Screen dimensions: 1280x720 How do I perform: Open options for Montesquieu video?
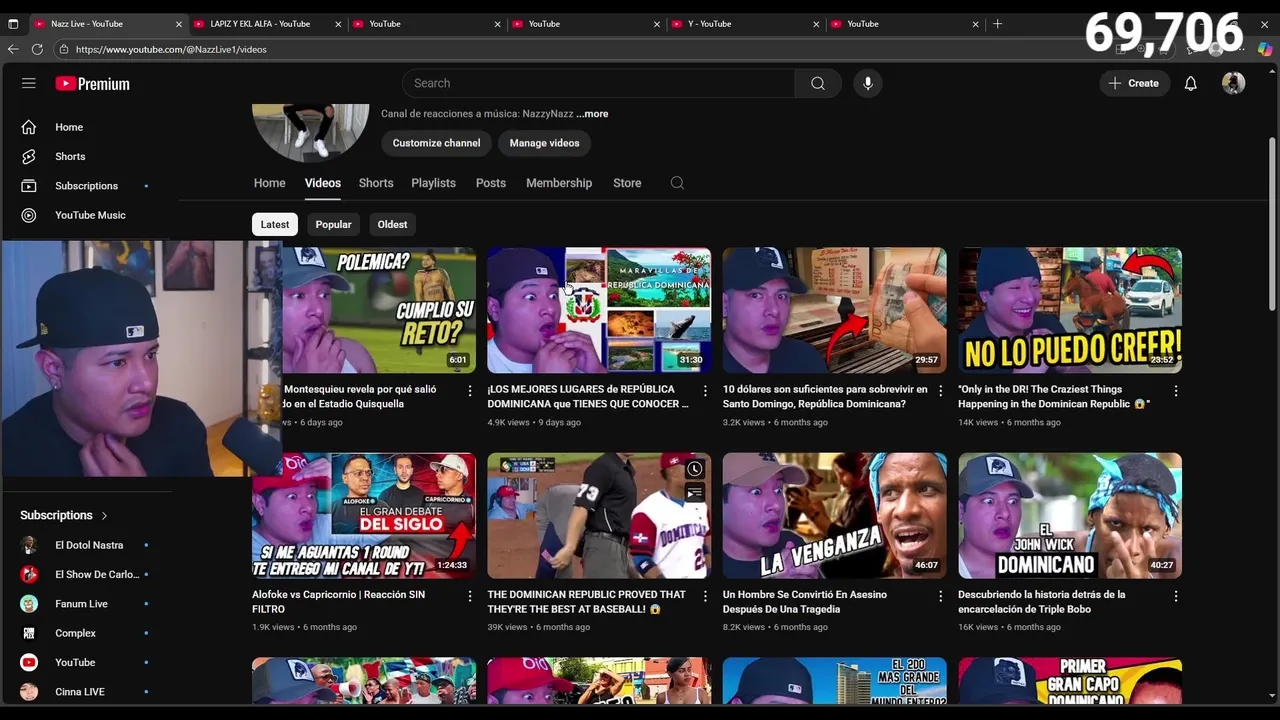[469, 391]
